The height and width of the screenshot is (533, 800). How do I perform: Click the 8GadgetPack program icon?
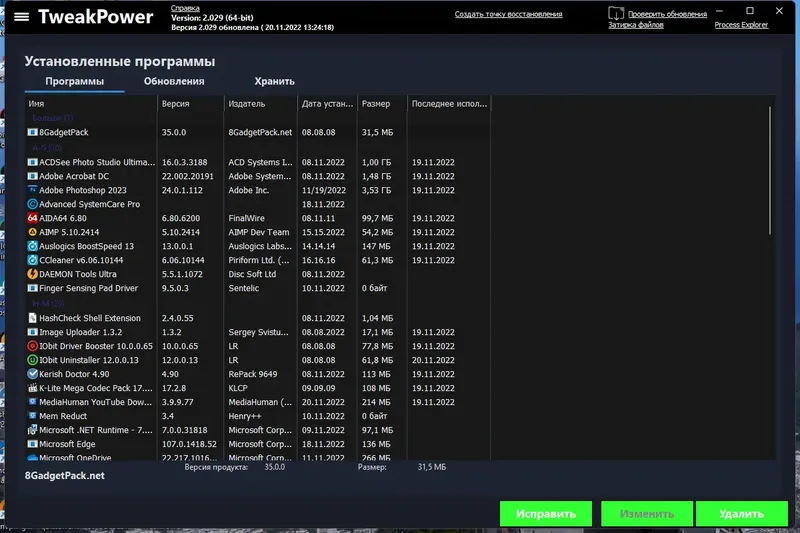click(33, 132)
